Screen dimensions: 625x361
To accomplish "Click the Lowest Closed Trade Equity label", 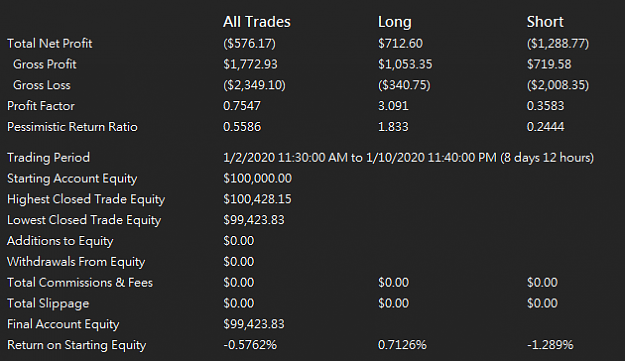I will coord(84,220).
